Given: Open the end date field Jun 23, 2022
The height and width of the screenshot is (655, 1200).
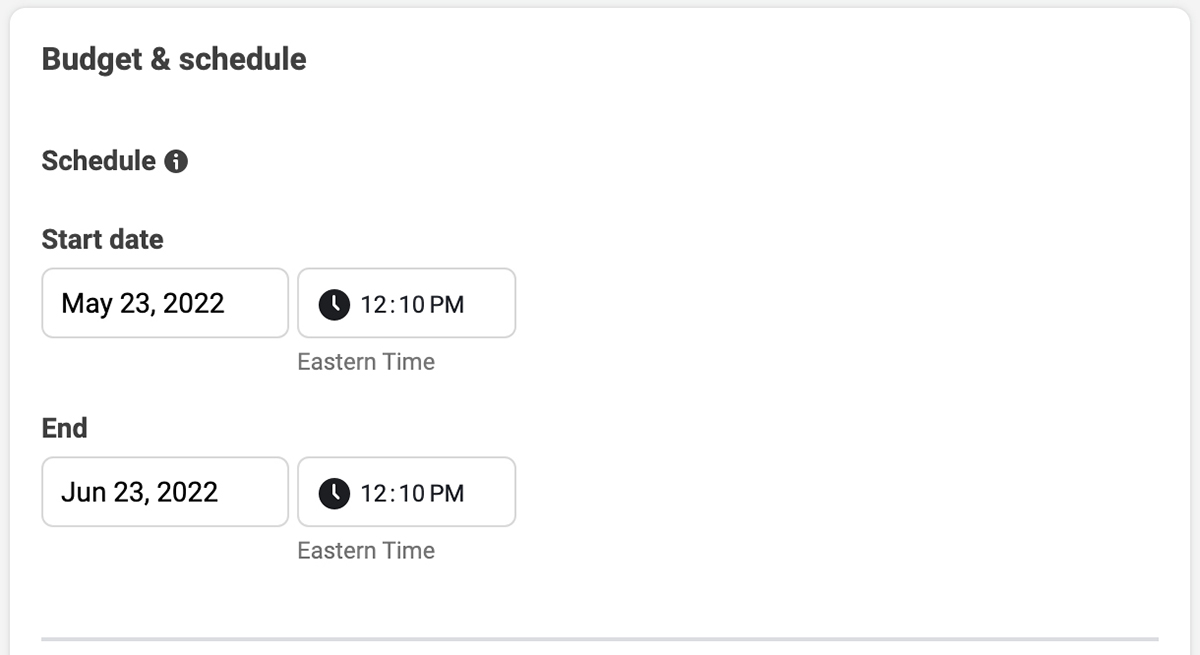Looking at the screenshot, I should tap(165, 492).
